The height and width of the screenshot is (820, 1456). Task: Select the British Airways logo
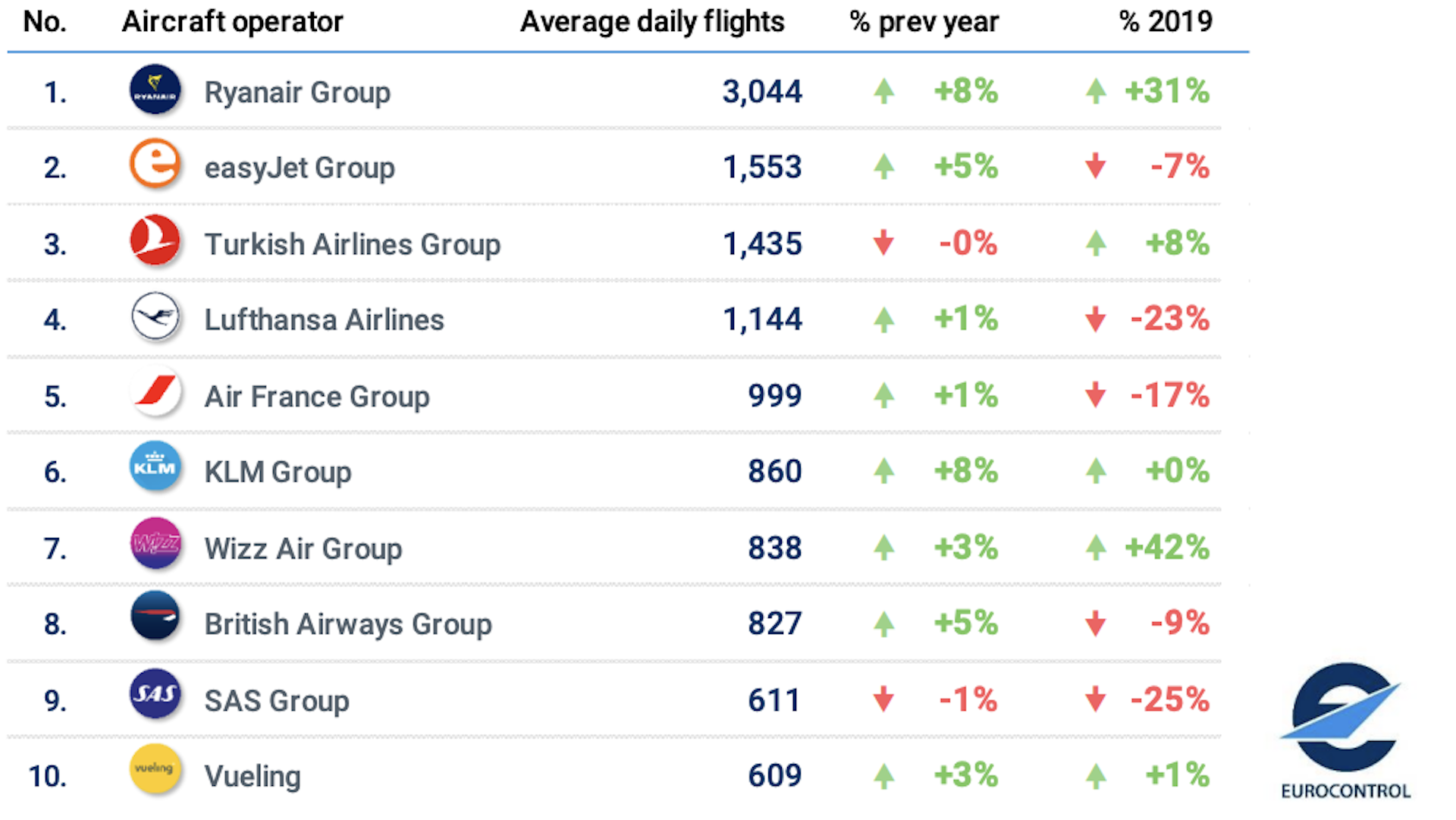pos(155,616)
